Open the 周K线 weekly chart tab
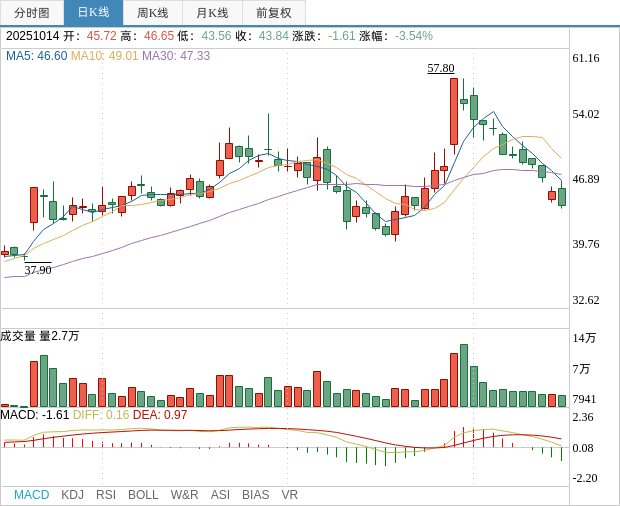Image resolution: width=620 pixels, height=506 pixels. point(152,13)
